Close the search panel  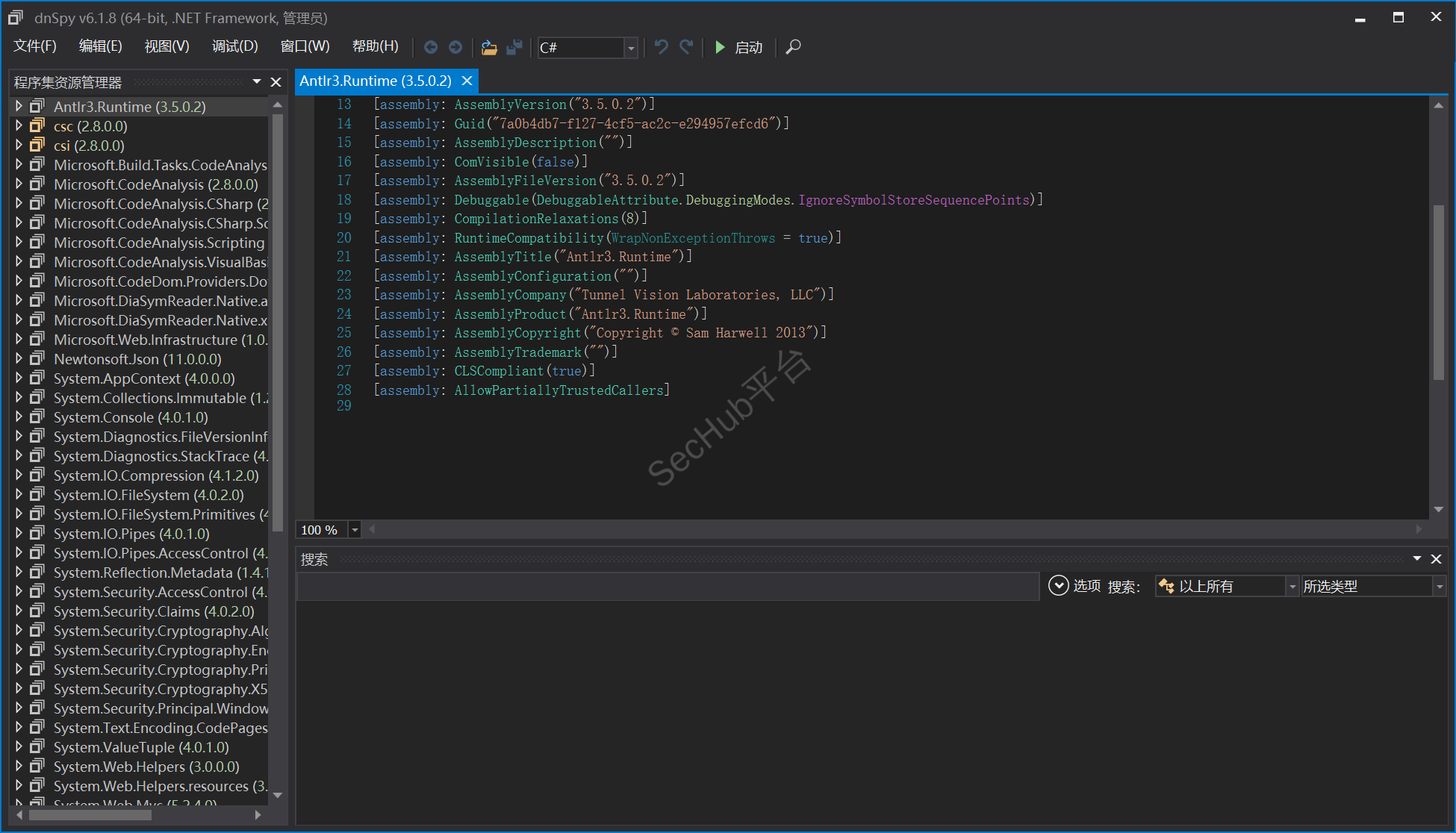pos(1436,559)
